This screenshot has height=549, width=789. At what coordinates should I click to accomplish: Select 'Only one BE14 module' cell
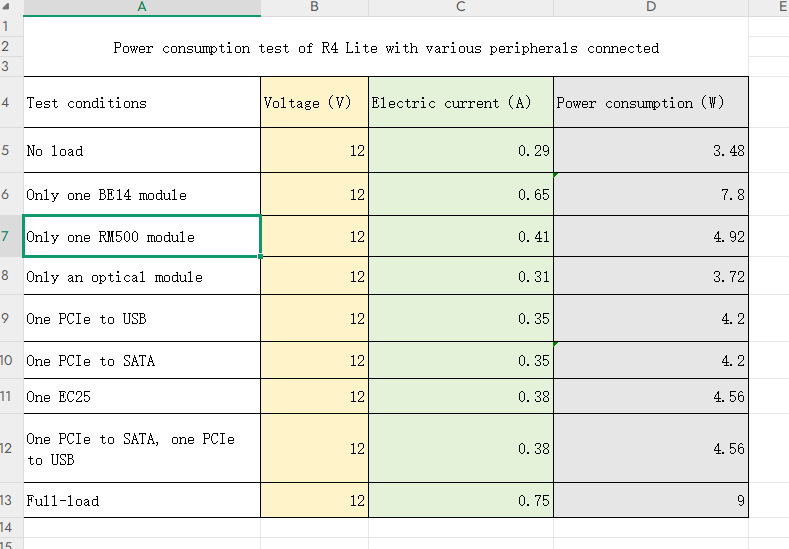point(142,195)
